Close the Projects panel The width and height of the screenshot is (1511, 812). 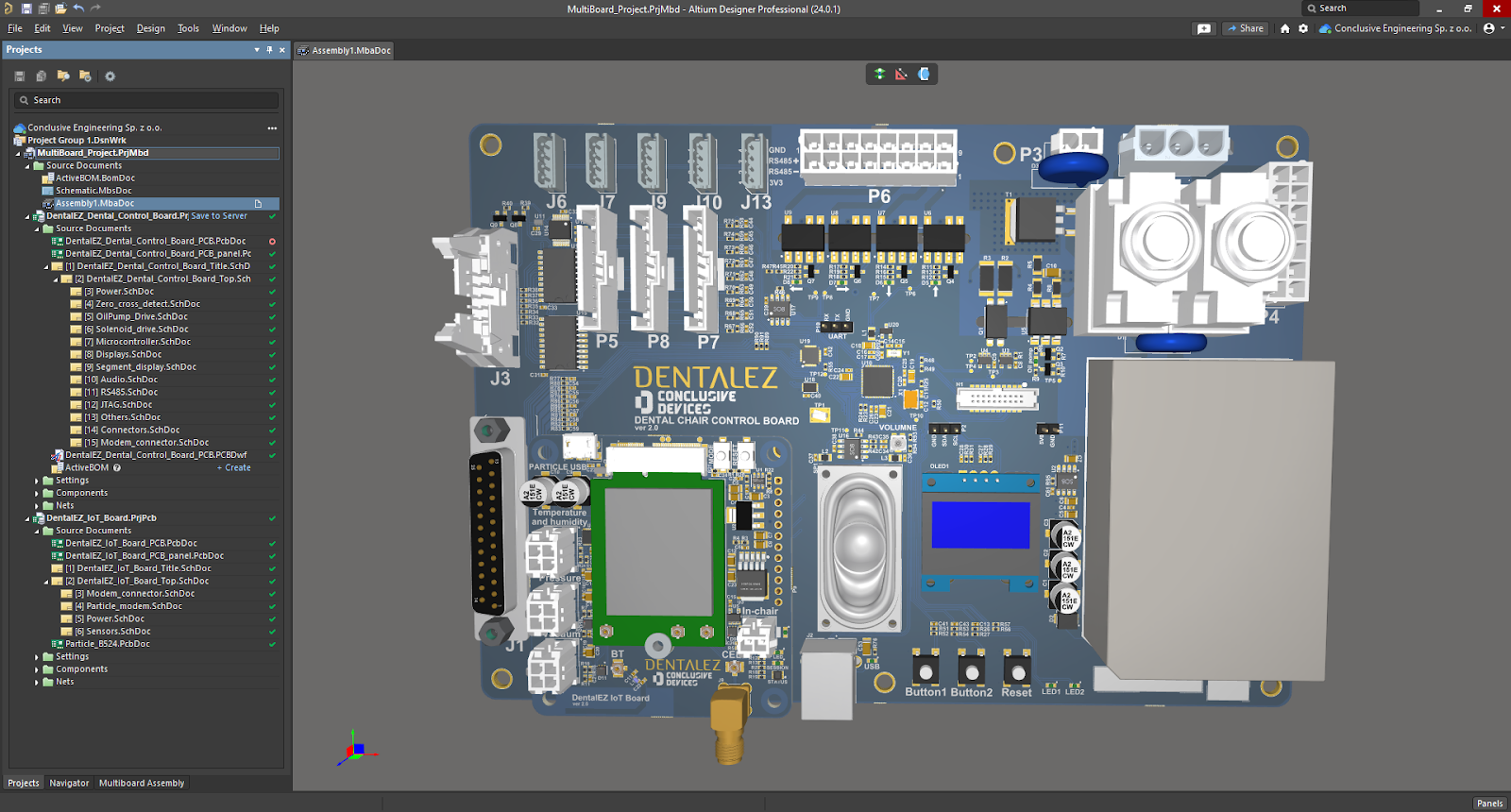(x=281, y=50)
